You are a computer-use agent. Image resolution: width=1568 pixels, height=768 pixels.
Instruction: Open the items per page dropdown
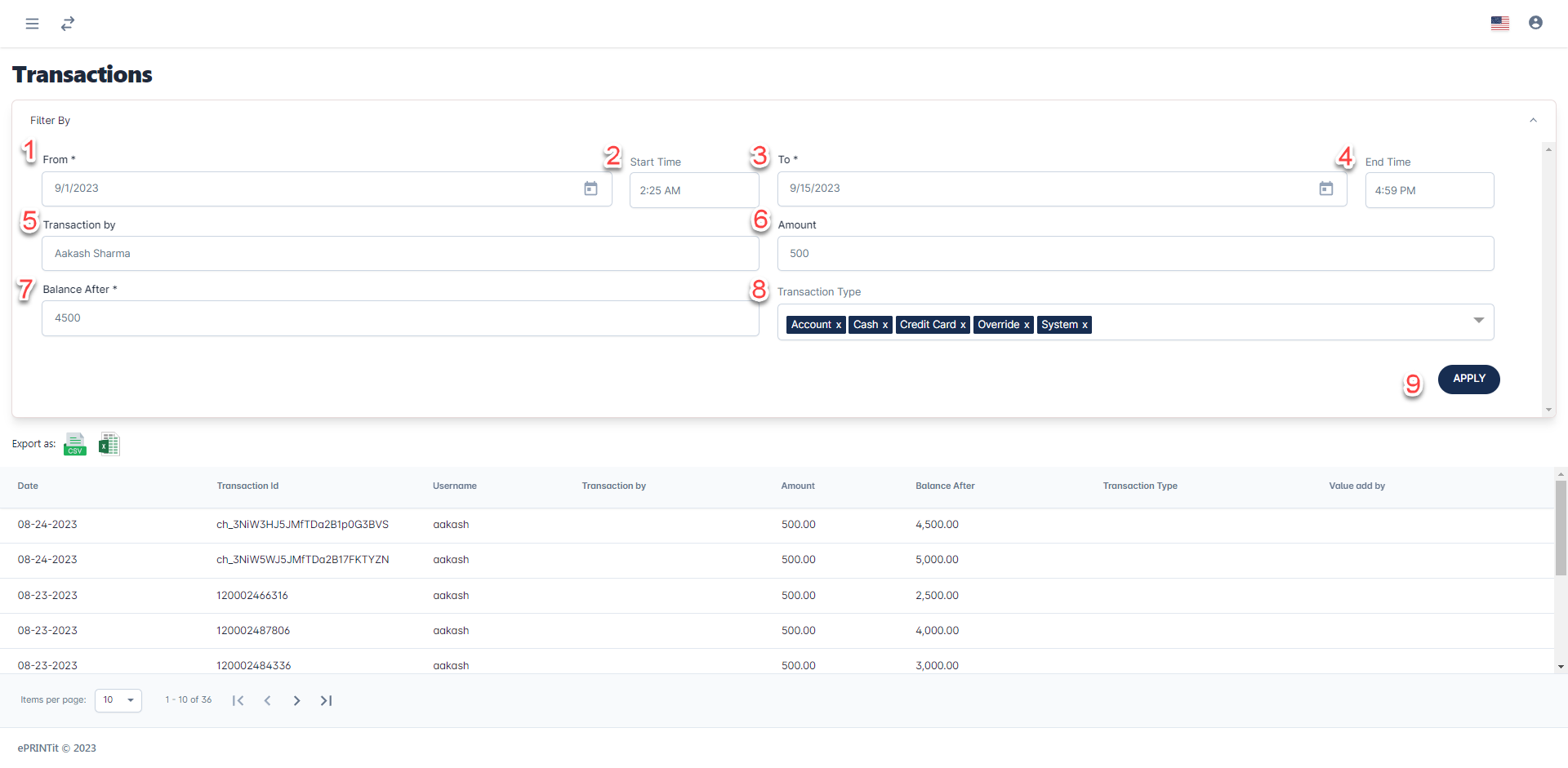tap(118, 700)
